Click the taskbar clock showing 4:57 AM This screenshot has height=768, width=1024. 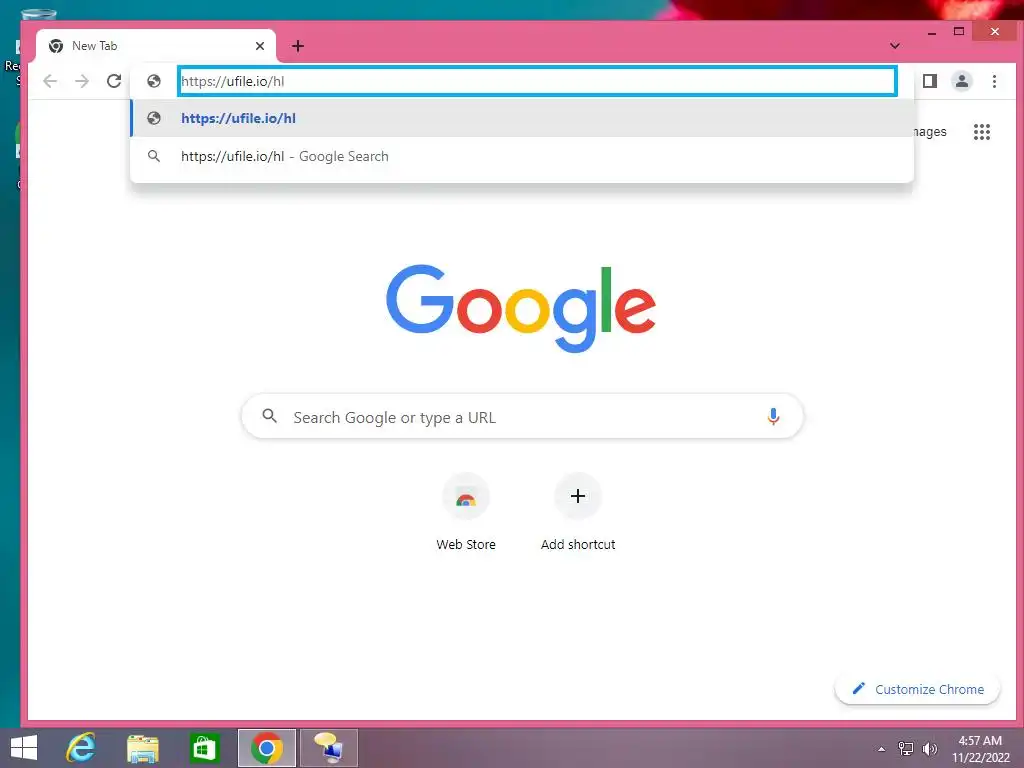coord(980,748)
